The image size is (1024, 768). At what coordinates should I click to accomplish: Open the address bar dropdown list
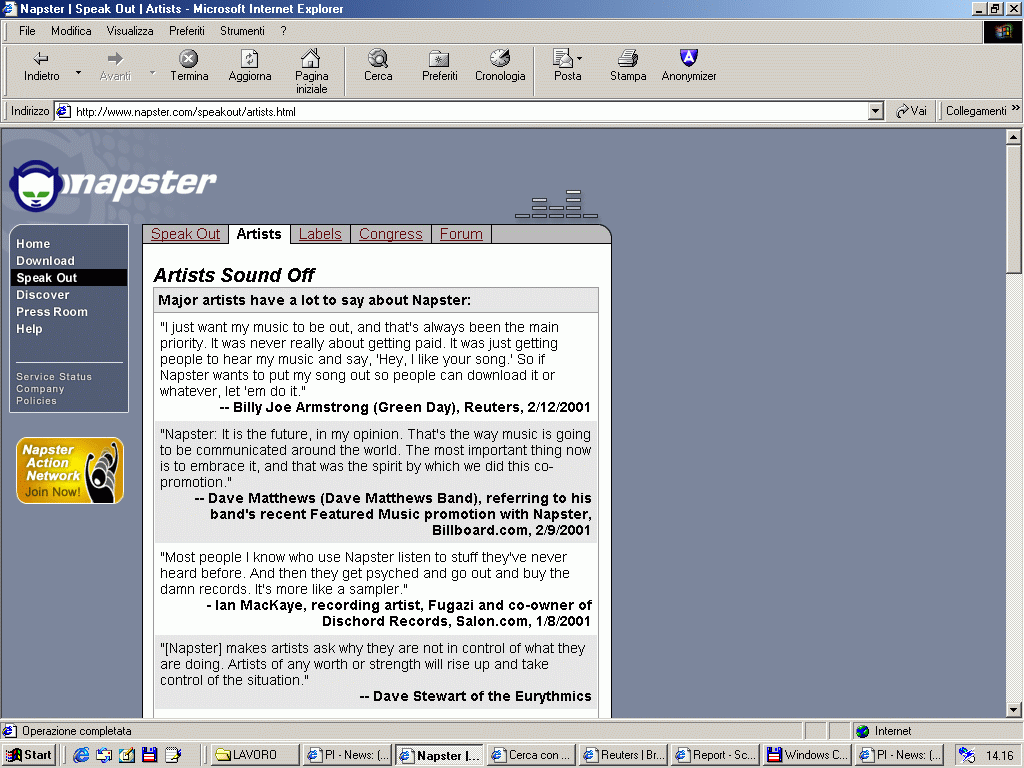[x=876, y=112]
